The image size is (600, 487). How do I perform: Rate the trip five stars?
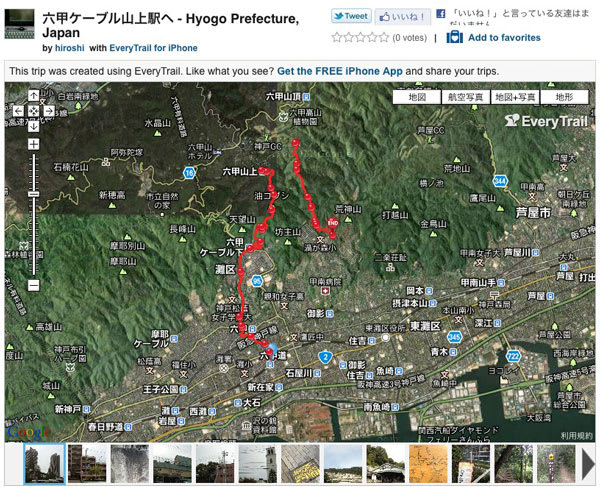[384, 37]
